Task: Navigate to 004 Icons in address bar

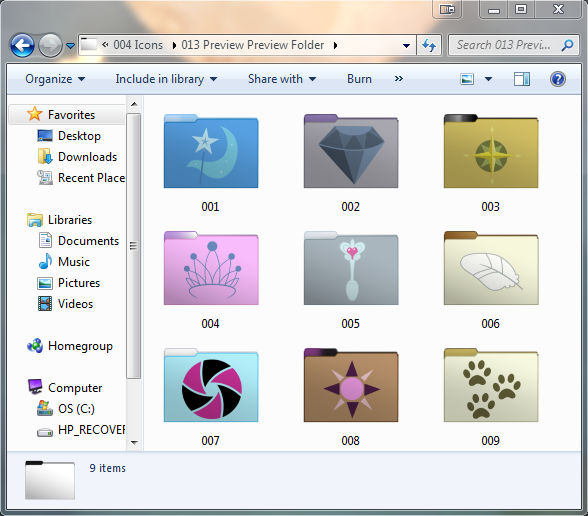Action: 138,45
